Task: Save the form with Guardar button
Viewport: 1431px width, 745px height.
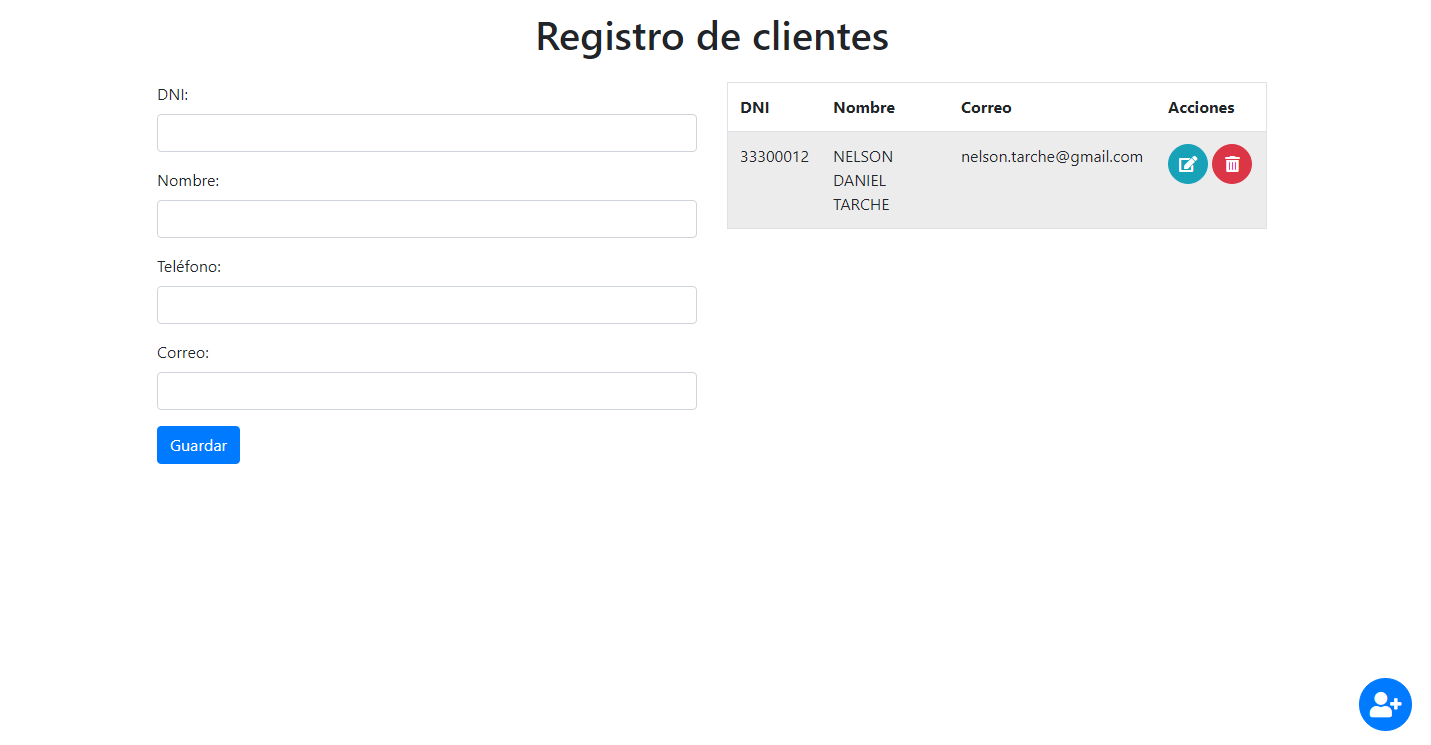Action: point(198,445)
